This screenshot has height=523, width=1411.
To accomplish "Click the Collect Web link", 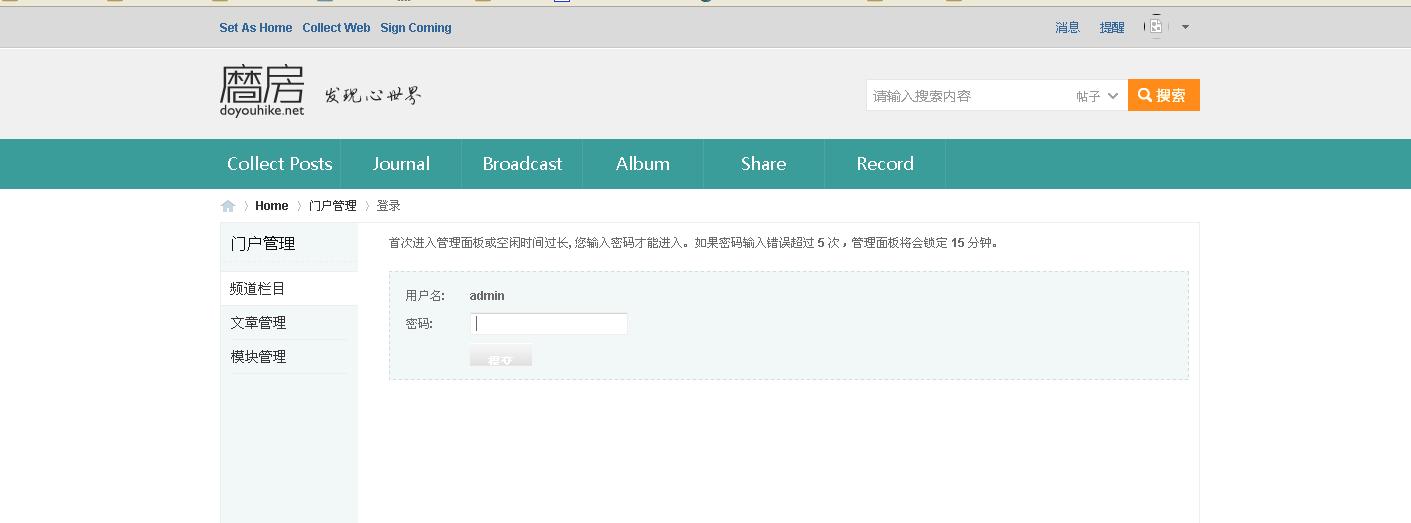I will click(336, 28).
